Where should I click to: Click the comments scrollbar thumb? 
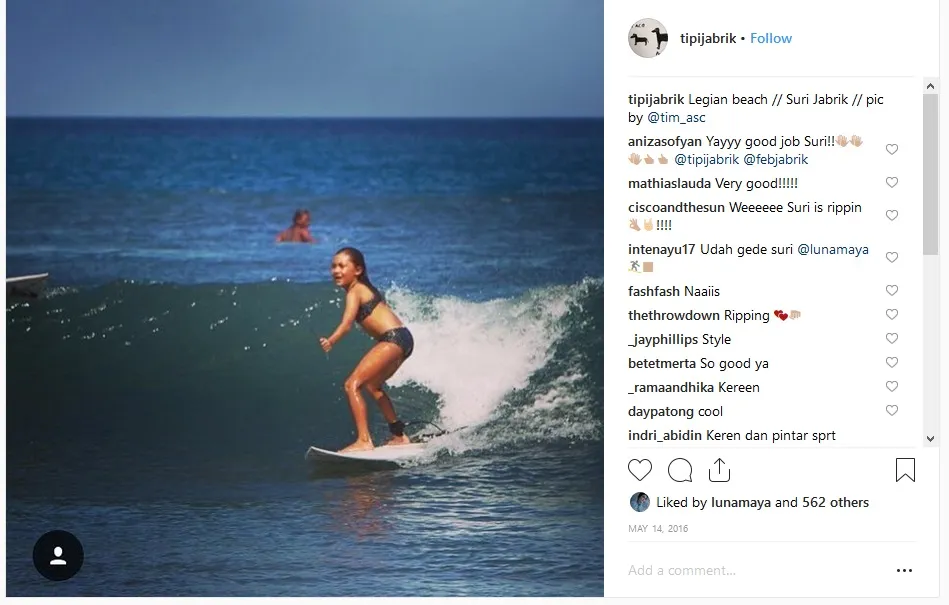tap(930, 174)
